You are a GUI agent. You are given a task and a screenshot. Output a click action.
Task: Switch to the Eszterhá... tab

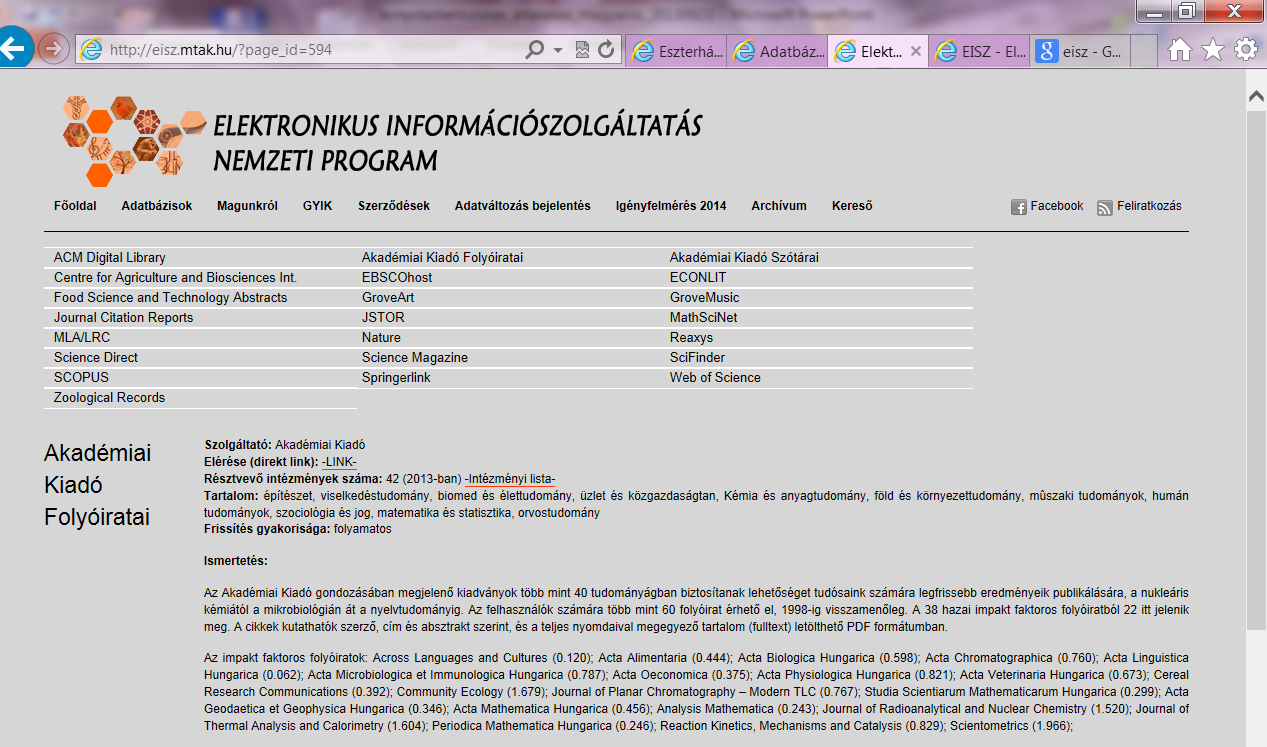677,51
